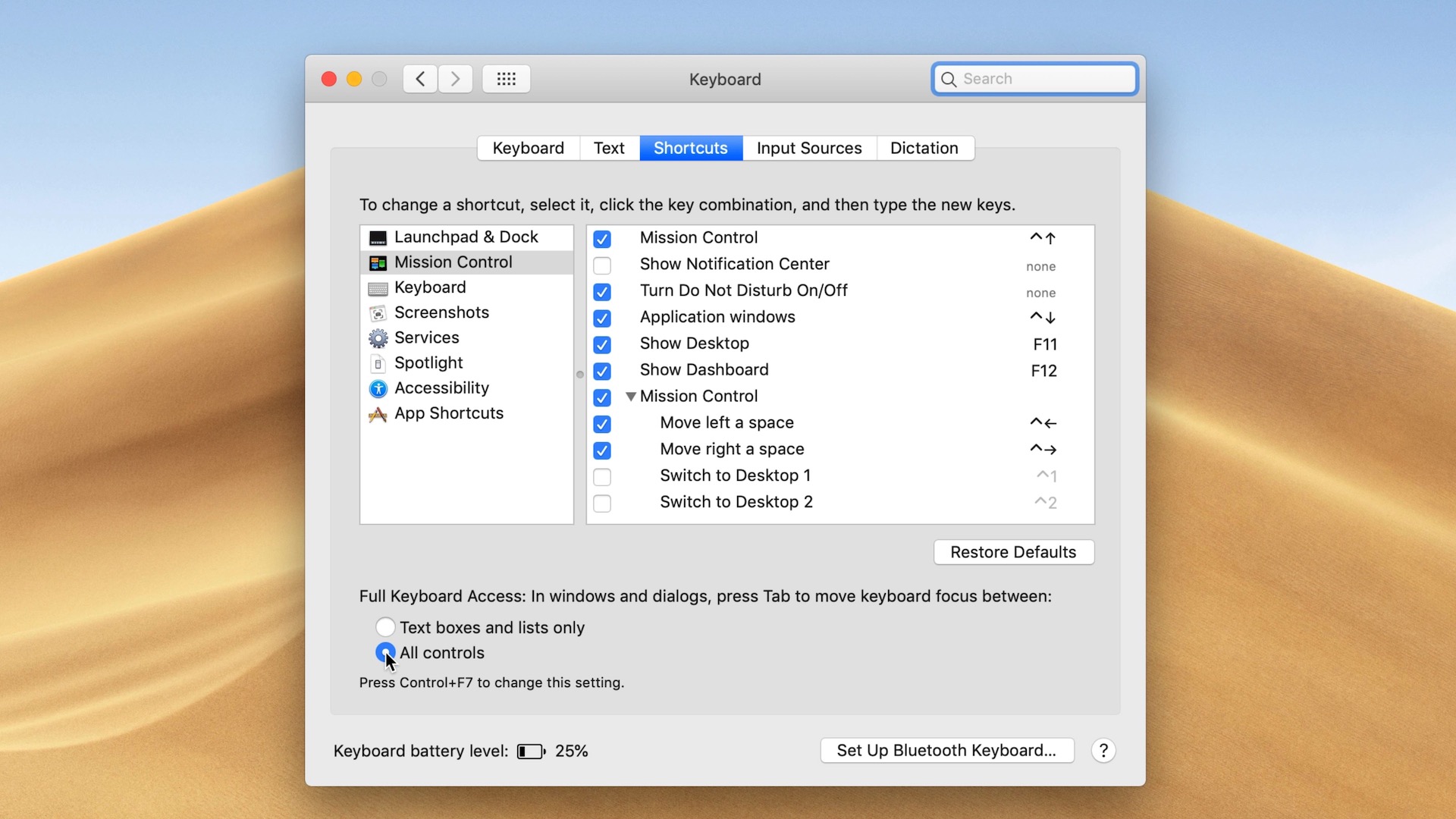This screenshot has width=1456, height=819.
Task: Navigate forward to next pane
Action: [454, 79]
